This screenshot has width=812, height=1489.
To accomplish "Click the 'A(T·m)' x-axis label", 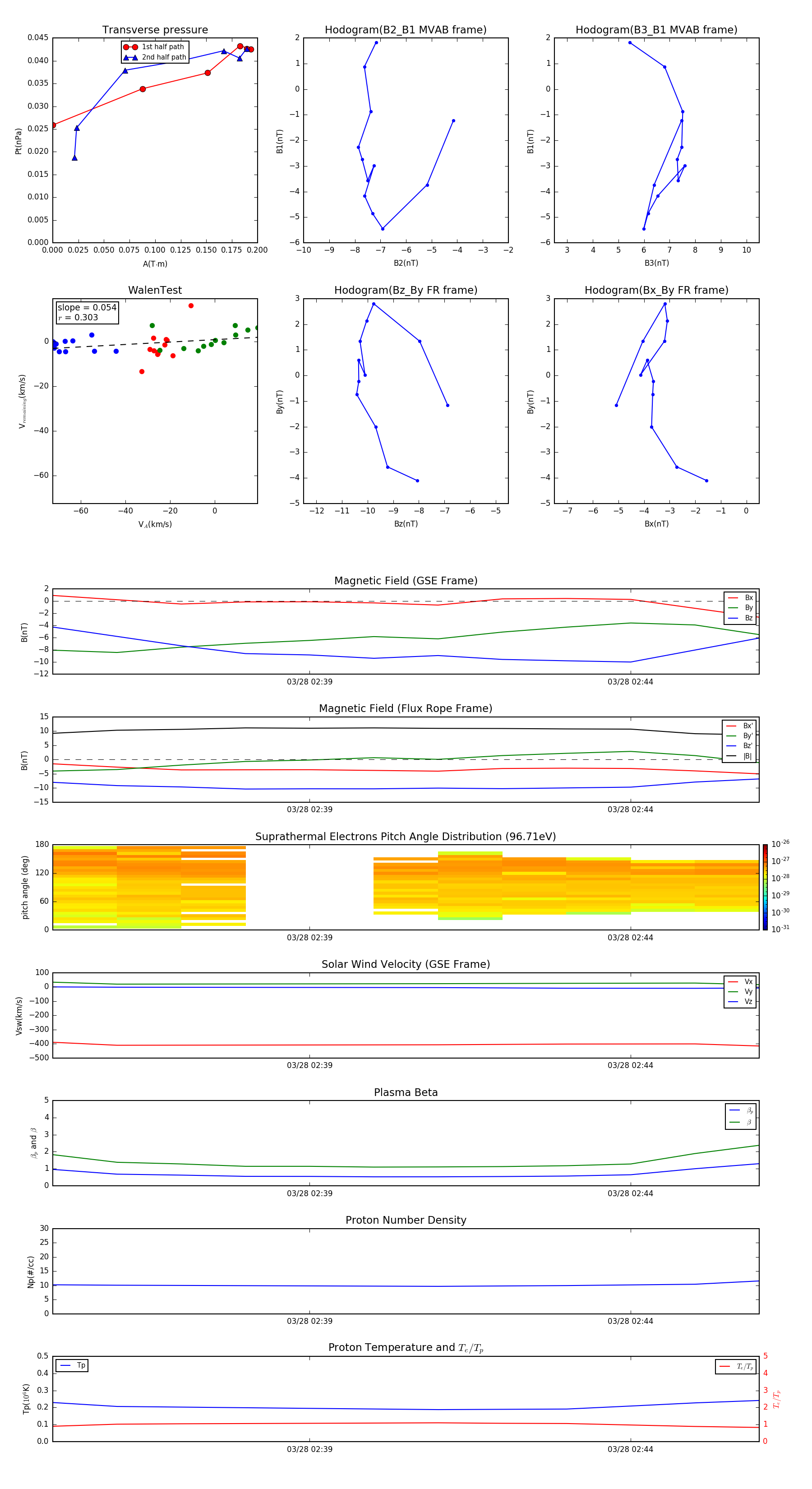I will (x=155, y=264).
